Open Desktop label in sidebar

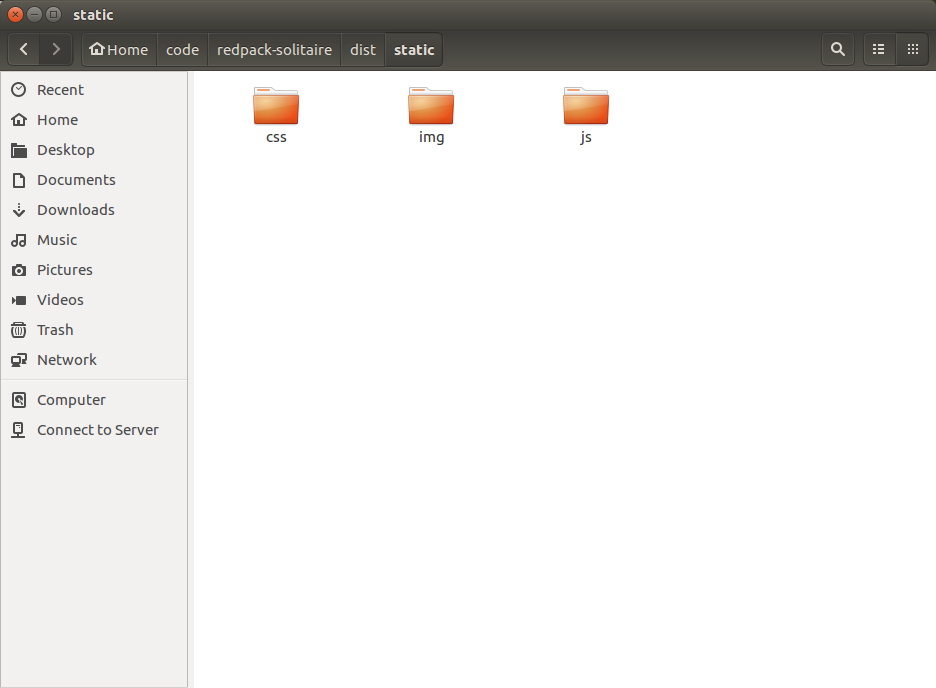66,150
